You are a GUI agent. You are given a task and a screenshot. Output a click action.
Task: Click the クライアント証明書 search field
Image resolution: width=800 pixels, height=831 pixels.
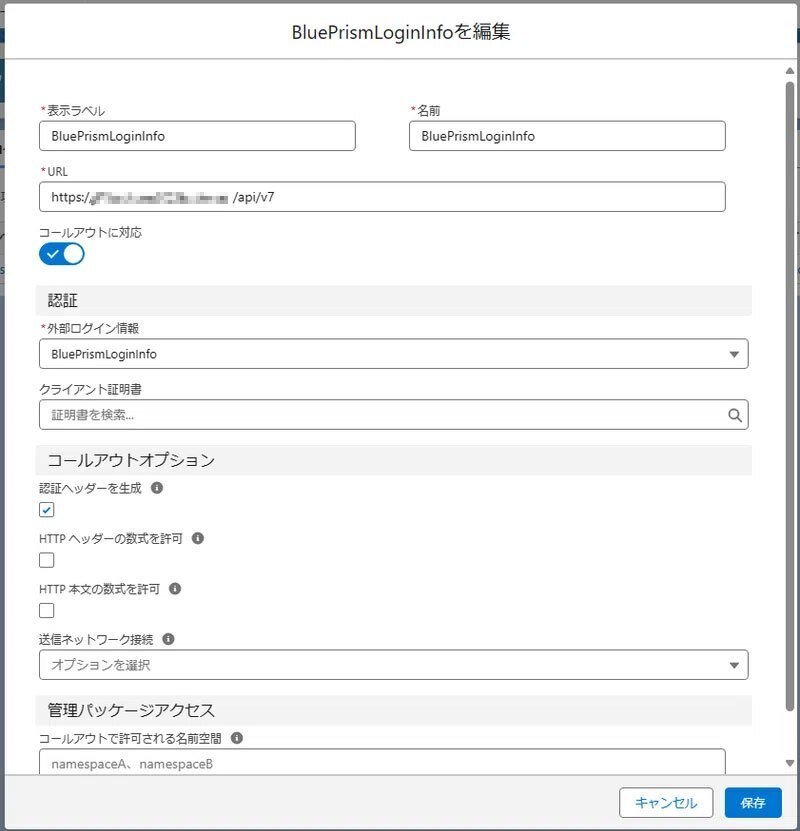click(x=394, y=414)
